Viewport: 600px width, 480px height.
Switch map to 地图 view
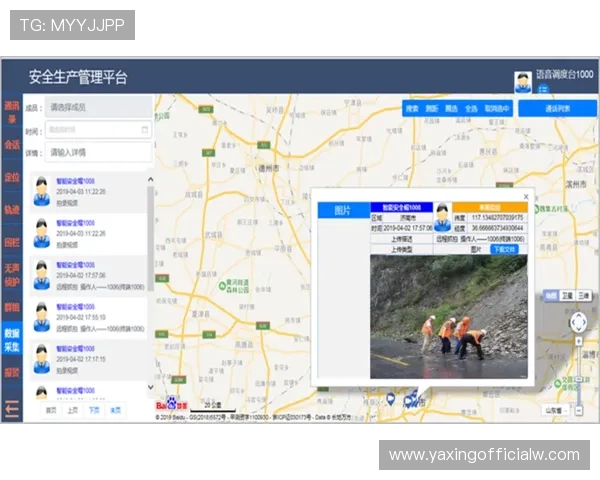click(551, 296)
